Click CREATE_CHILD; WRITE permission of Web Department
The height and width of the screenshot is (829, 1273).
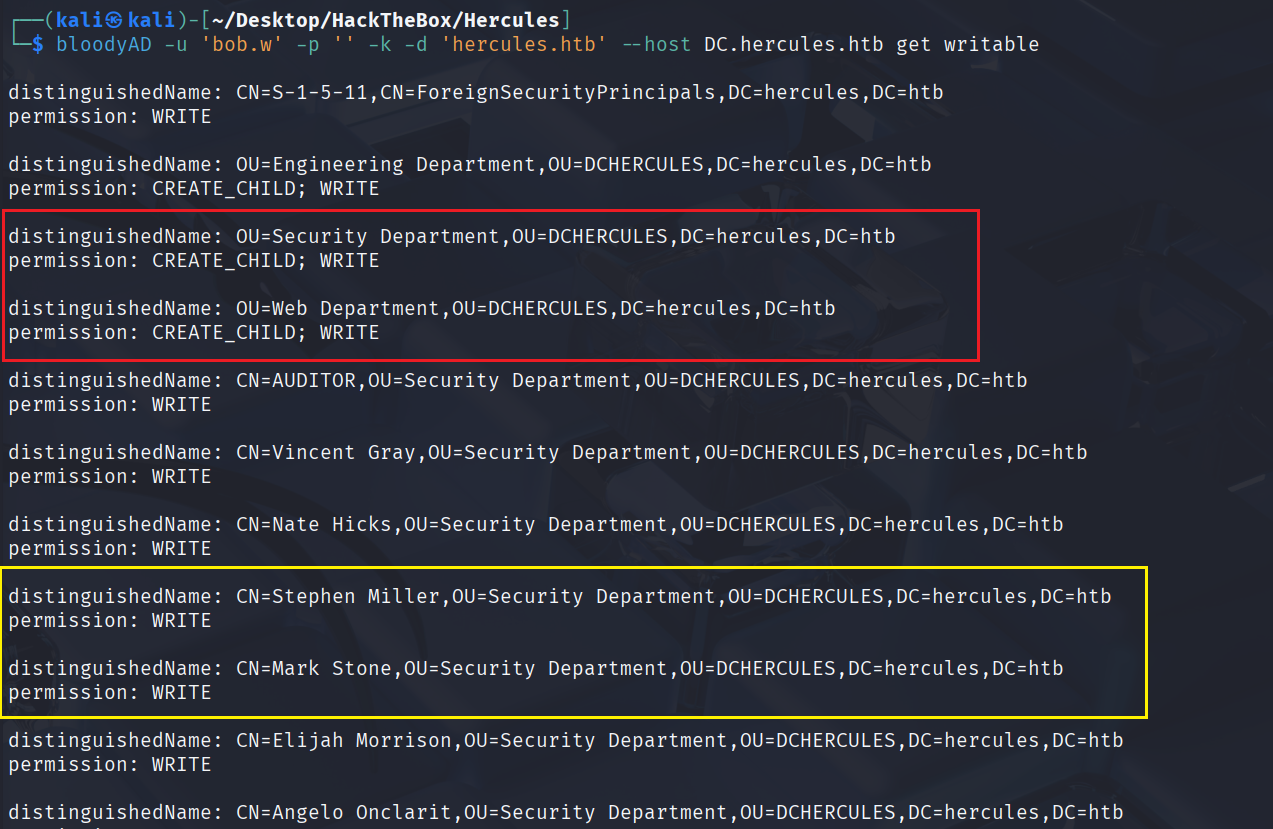[266, 333]
